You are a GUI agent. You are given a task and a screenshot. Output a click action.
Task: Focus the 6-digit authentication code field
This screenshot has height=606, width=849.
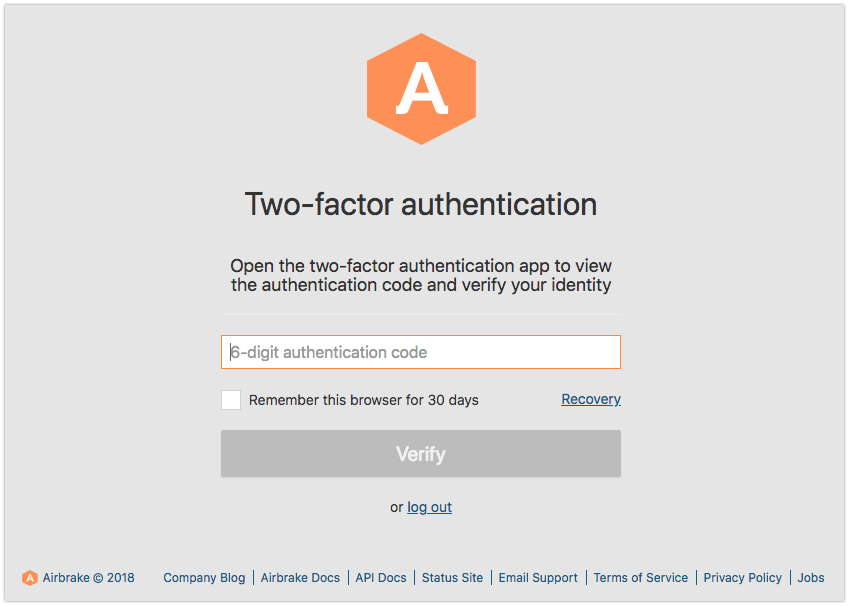(x=421, y=352)
